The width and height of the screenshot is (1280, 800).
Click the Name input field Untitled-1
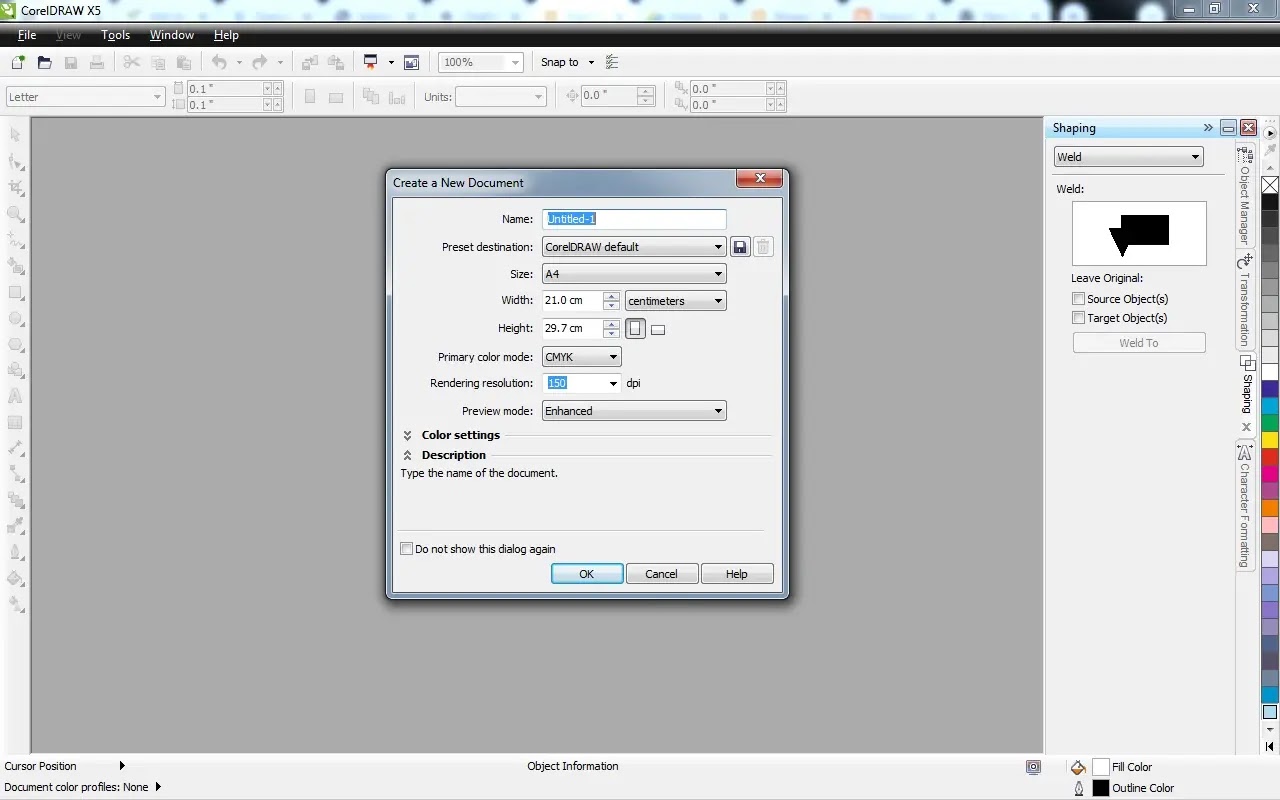pyautogui.click(x=634, y=219)
